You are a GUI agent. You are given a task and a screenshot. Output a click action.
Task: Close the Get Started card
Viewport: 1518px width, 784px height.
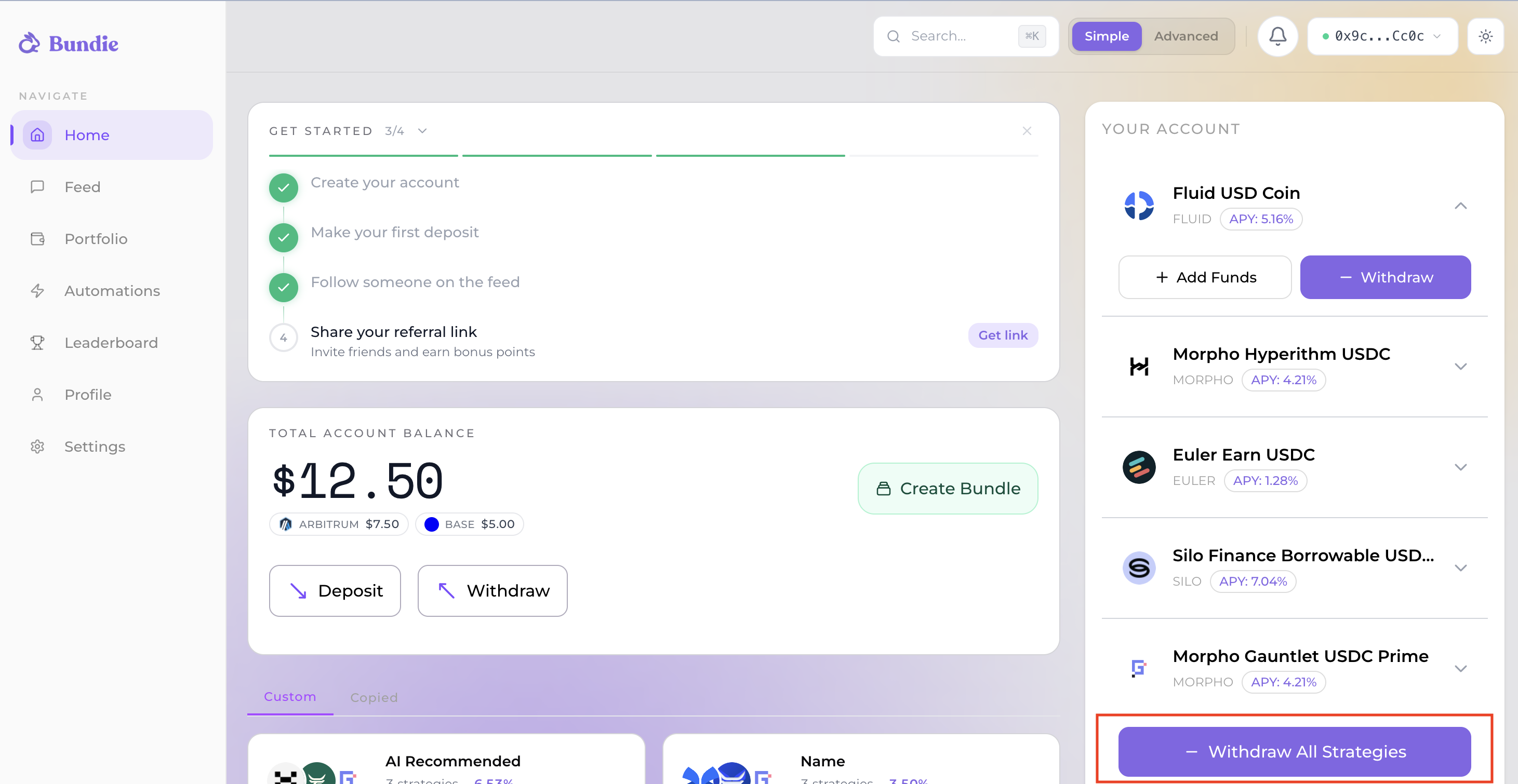pyautogui.click(x=1027, y=131)
